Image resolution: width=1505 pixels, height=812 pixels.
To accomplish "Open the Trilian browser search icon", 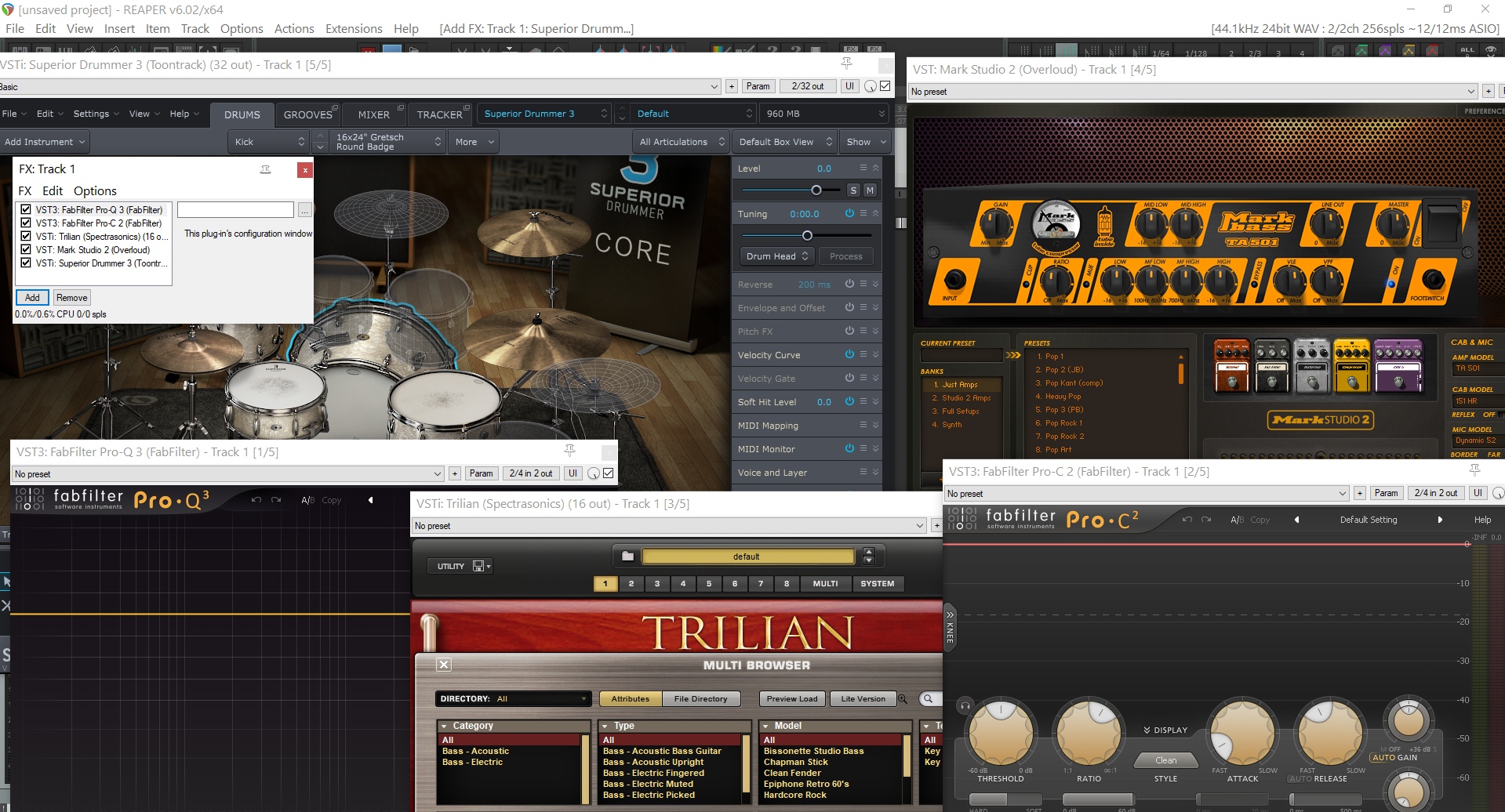I will point(929,698).
